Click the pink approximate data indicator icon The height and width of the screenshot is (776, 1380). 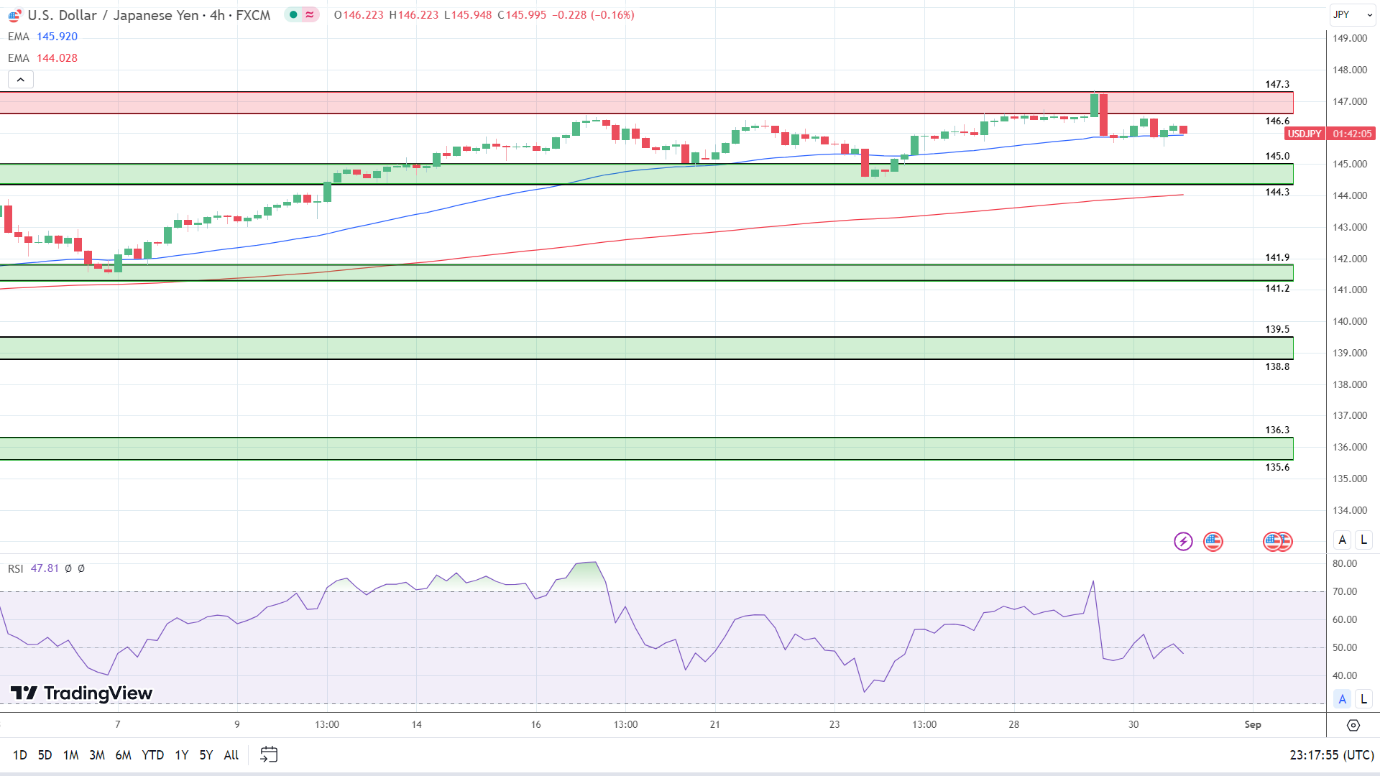point(309,15)
